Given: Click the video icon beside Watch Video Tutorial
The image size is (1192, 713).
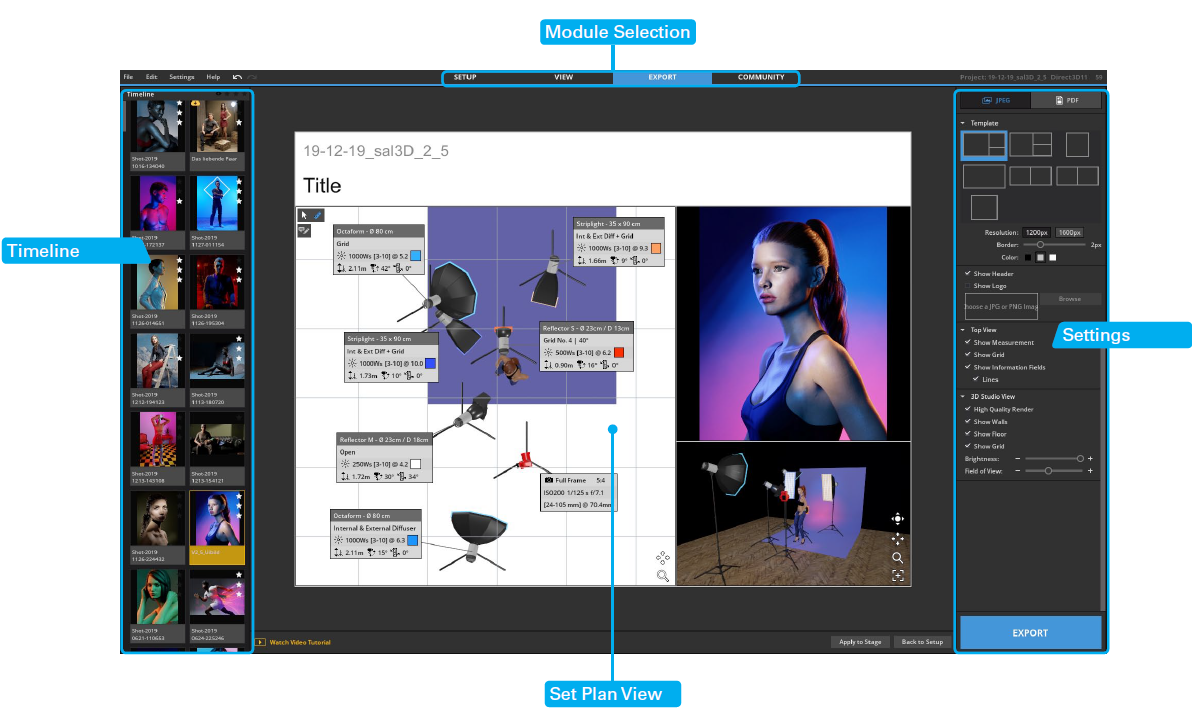Looking at the screenshot, I should 260,642.
